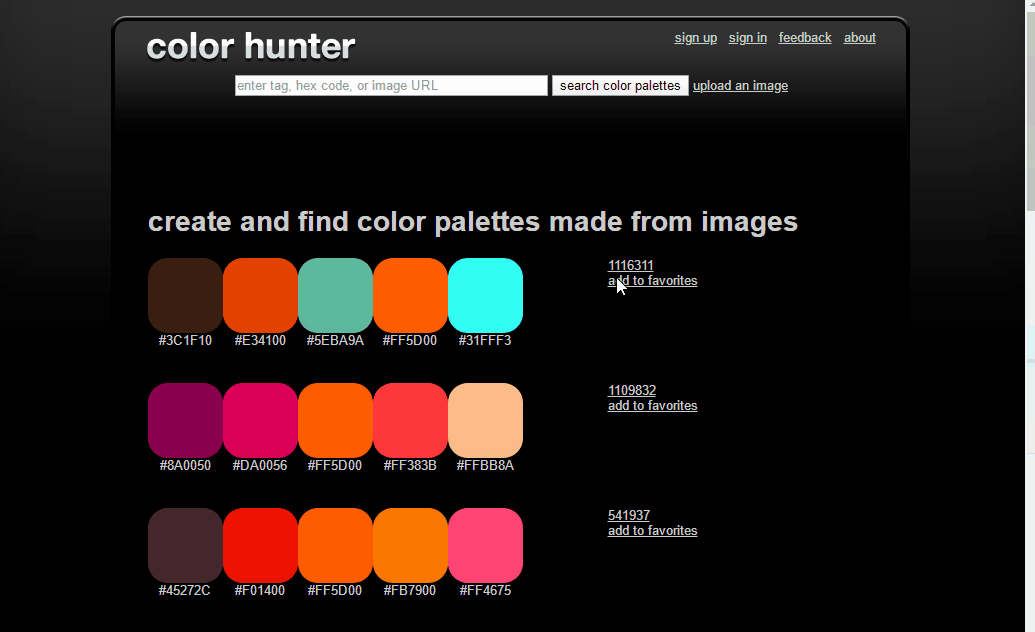Open the upload an image link
This screenshot has height=632, width=1035.
click(x=740, y=86)
